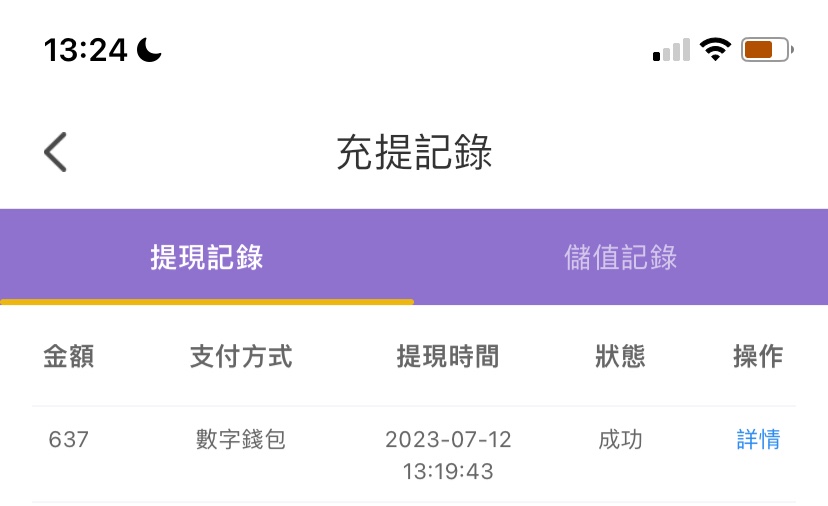Tap the yellow active tab indicator bar

coord(207,301)
